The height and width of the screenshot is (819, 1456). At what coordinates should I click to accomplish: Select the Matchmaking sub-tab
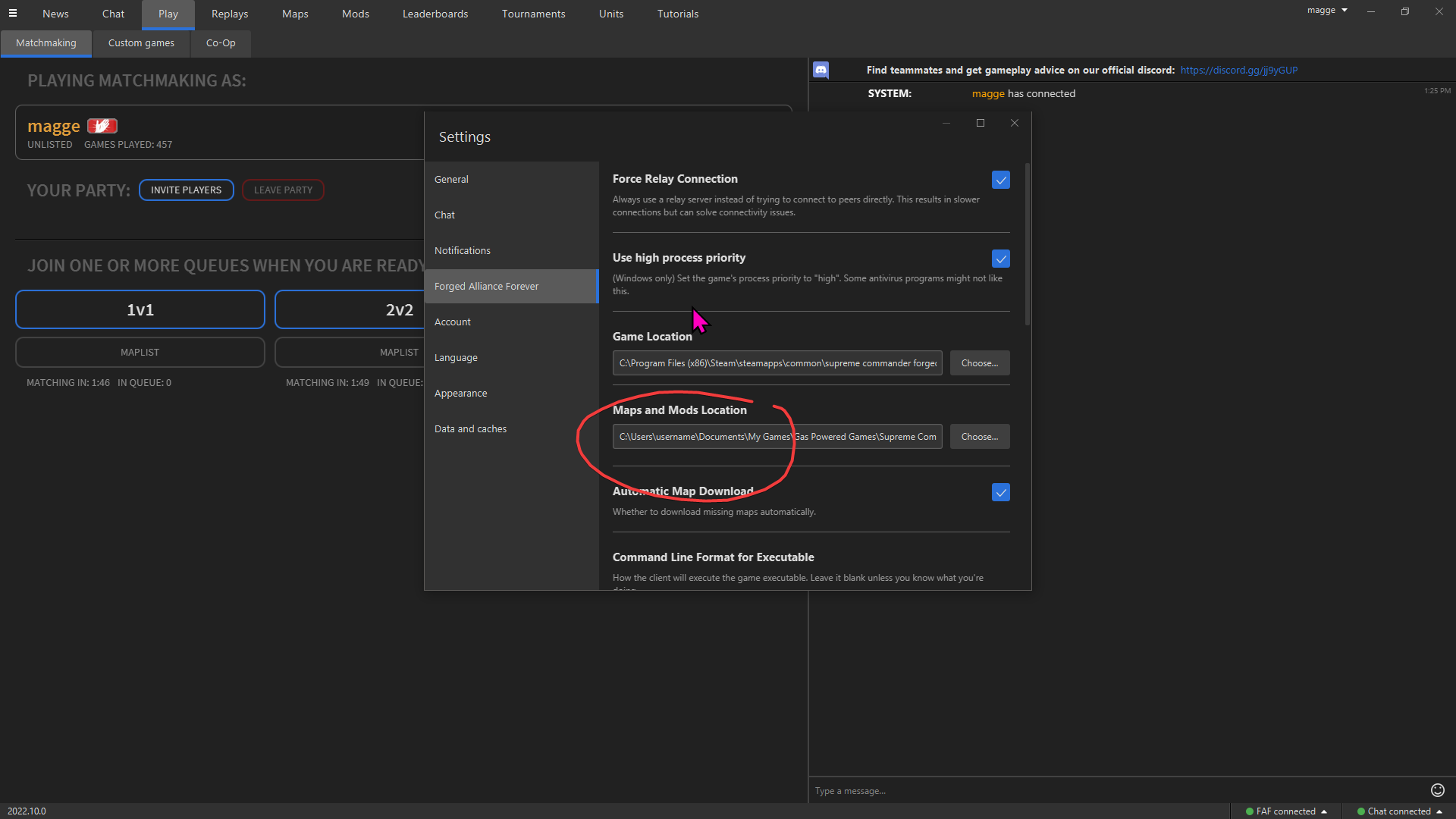[x=46, y=43]
